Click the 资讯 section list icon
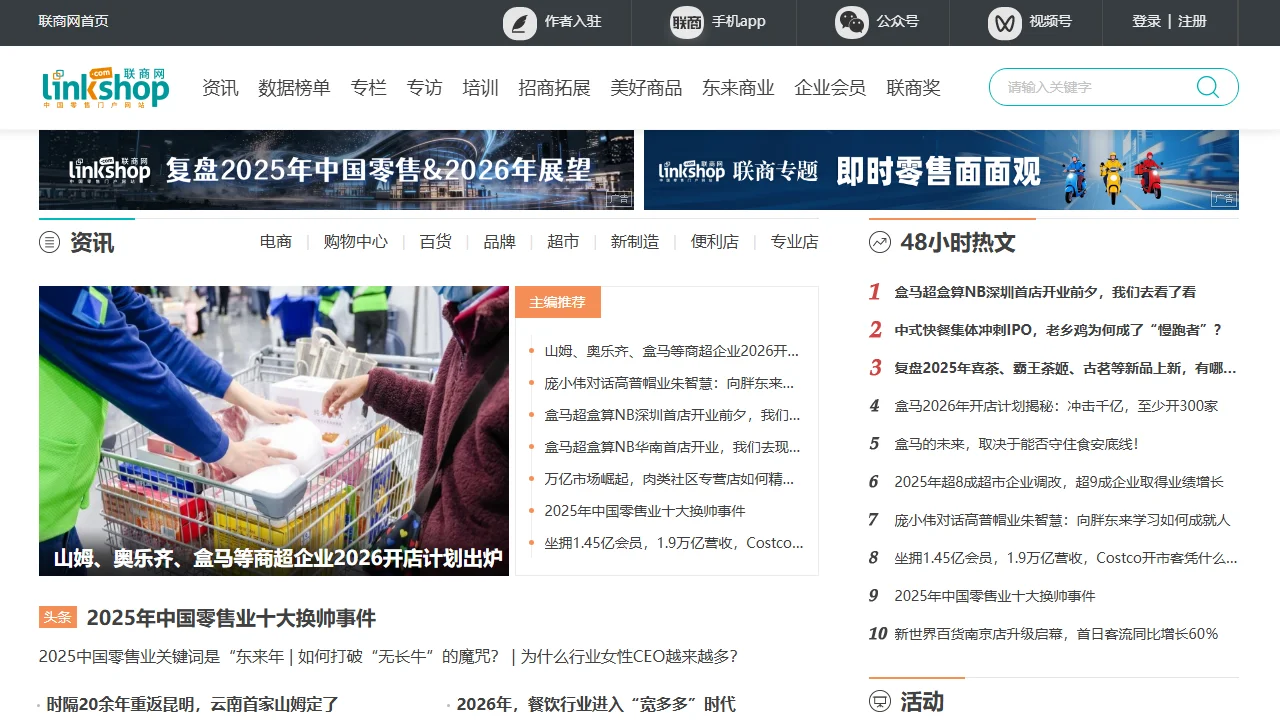 [x=49, y=242]
